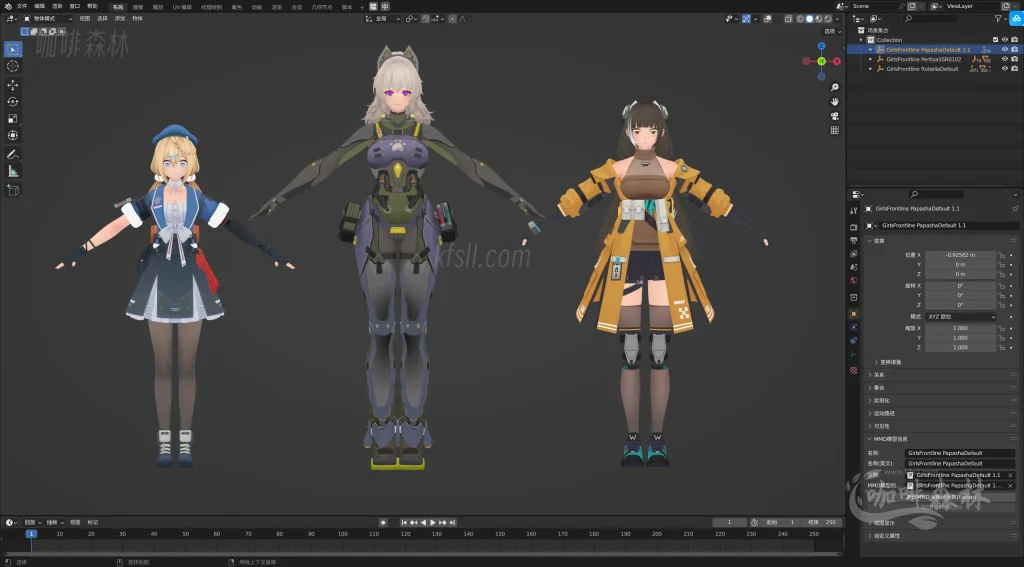Select the Transform tool

point(12,135)
